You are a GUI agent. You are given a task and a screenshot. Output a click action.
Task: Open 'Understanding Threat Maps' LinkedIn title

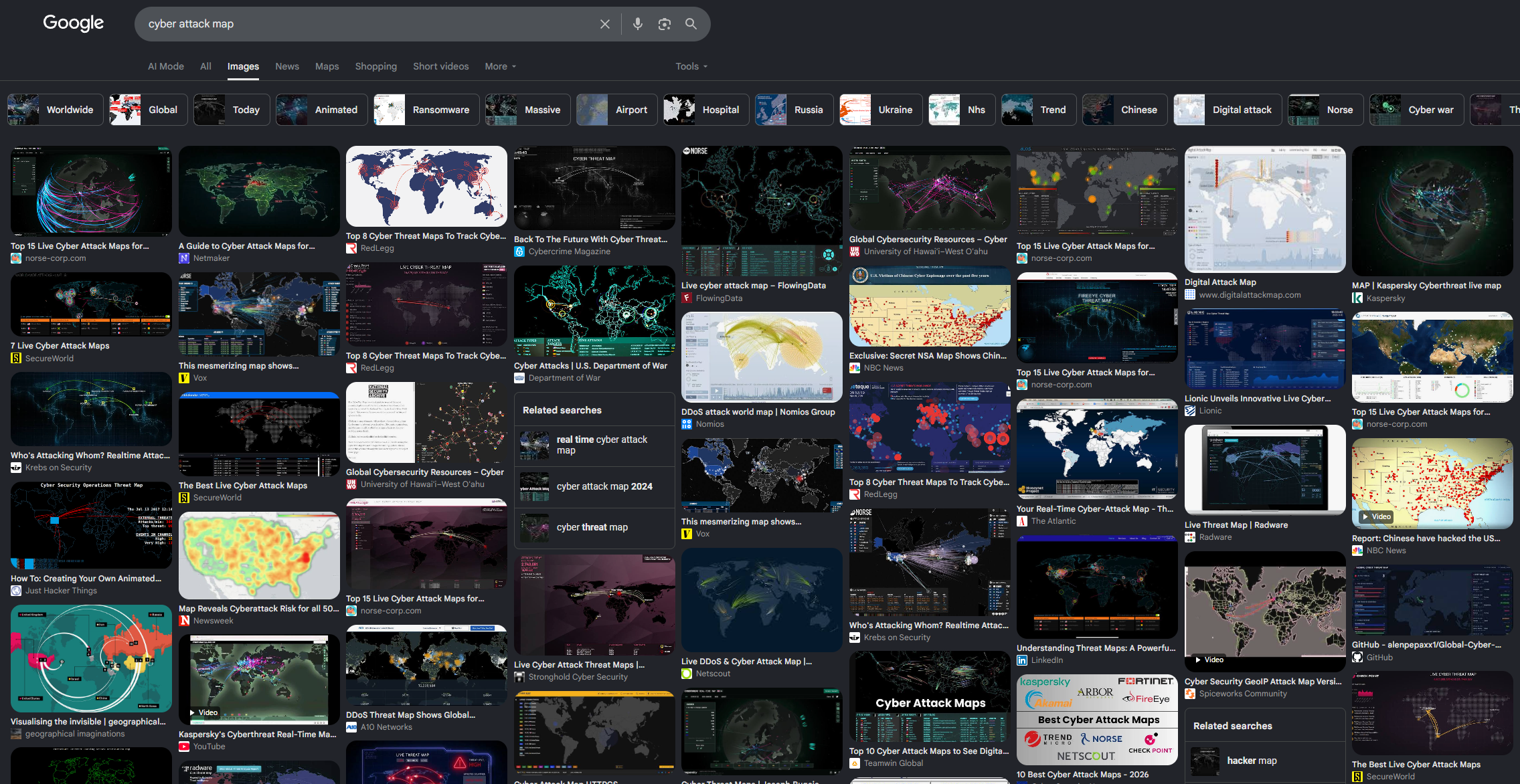[x=1096, y=648]
